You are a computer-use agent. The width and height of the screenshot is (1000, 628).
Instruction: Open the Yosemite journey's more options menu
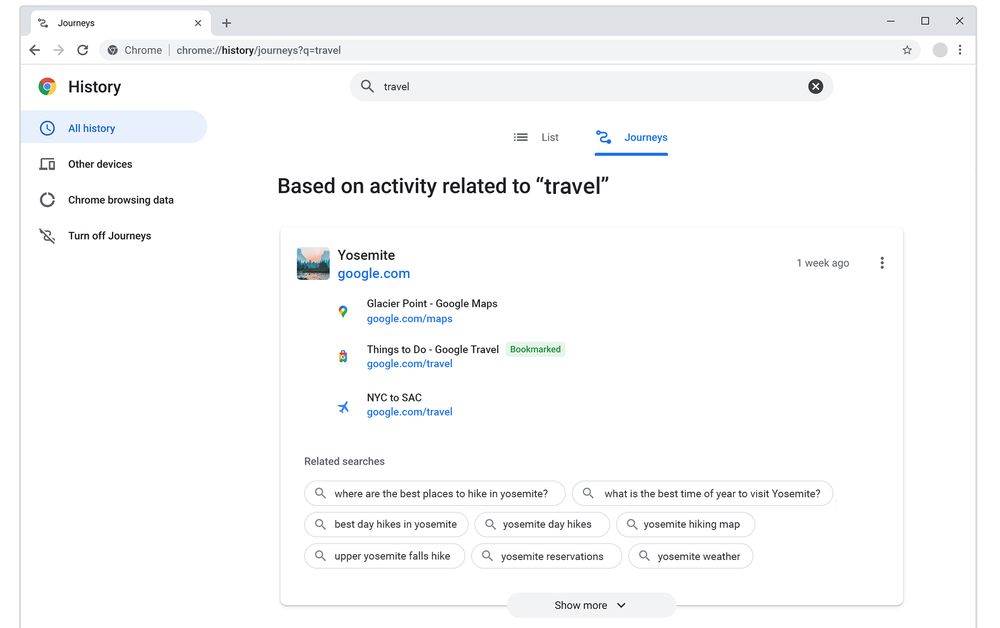881,263
